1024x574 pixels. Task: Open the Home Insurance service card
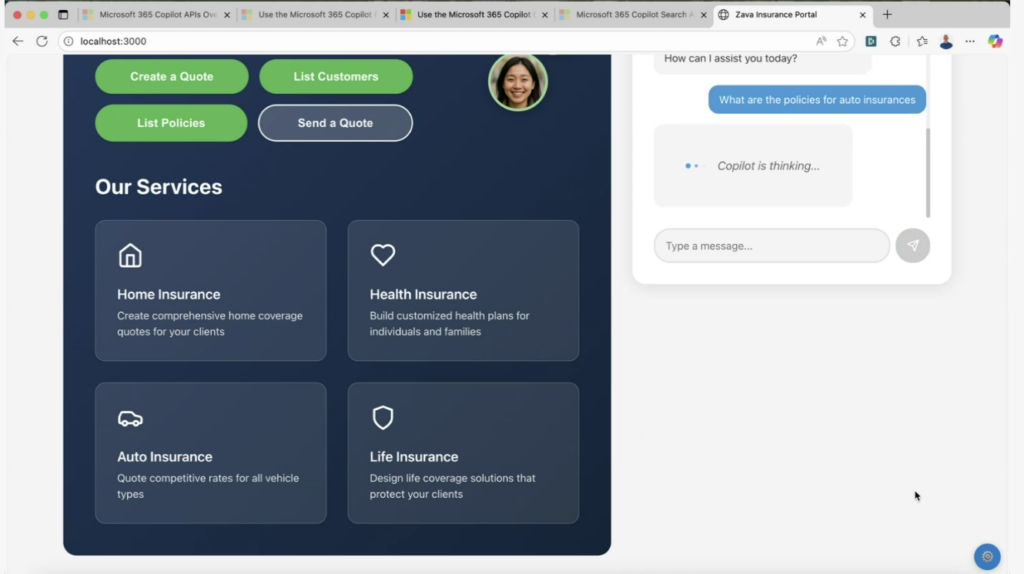pos(210,290)
